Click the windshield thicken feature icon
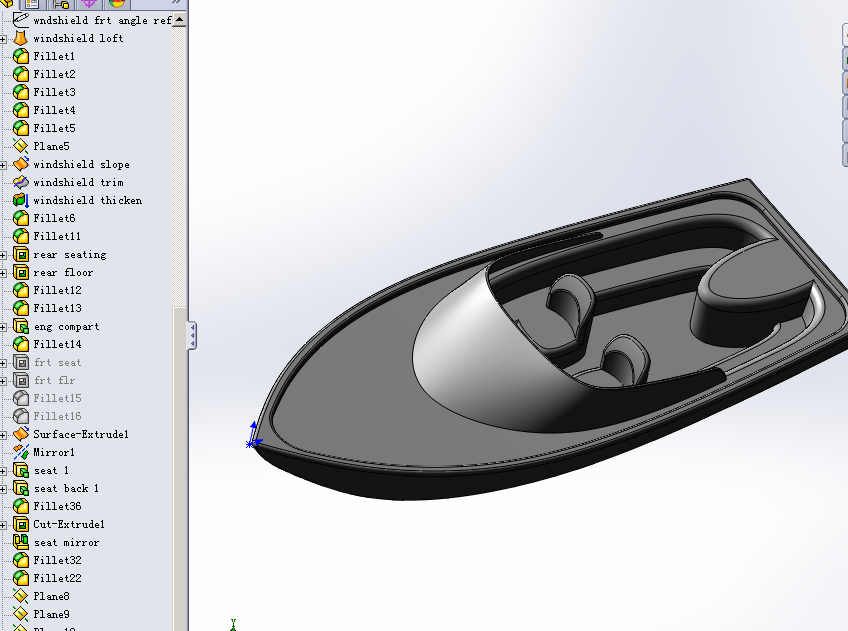This screenshot has width=848, height=631. coord(21,200)
